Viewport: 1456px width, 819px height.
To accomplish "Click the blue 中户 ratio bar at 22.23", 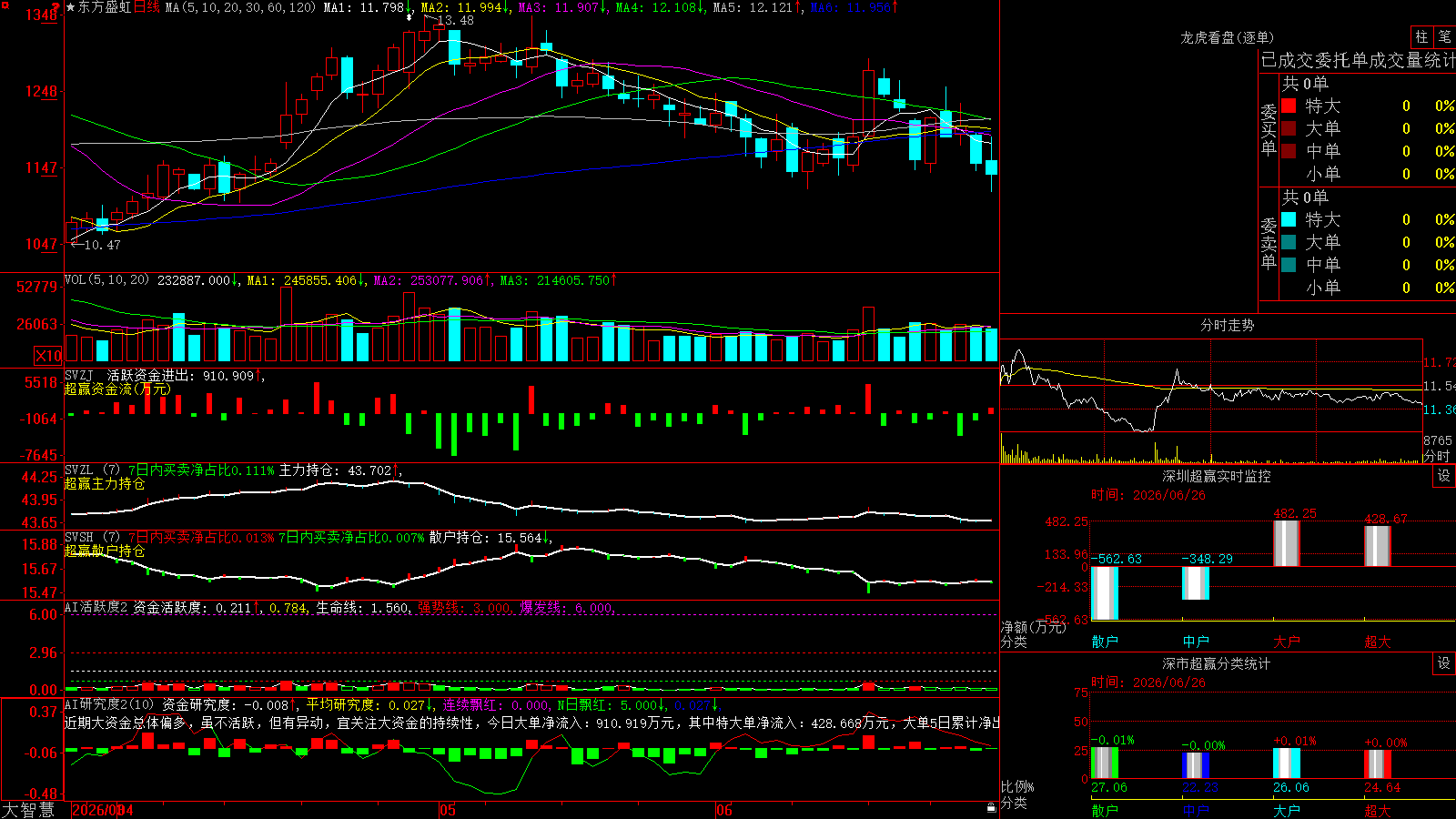I will click(1195, 766).
